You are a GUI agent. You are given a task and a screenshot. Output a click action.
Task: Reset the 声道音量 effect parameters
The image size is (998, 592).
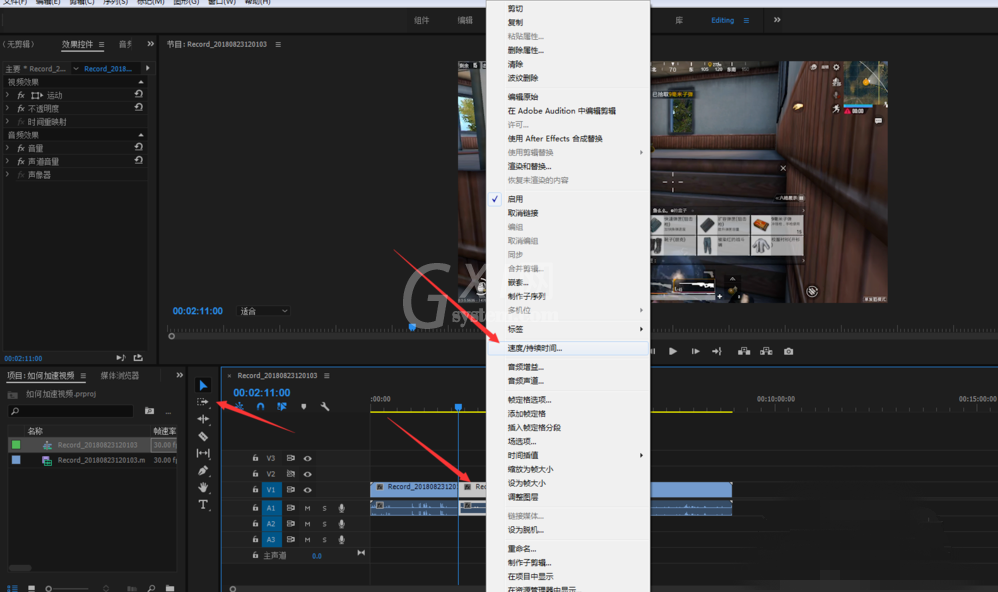coord(138,160)
